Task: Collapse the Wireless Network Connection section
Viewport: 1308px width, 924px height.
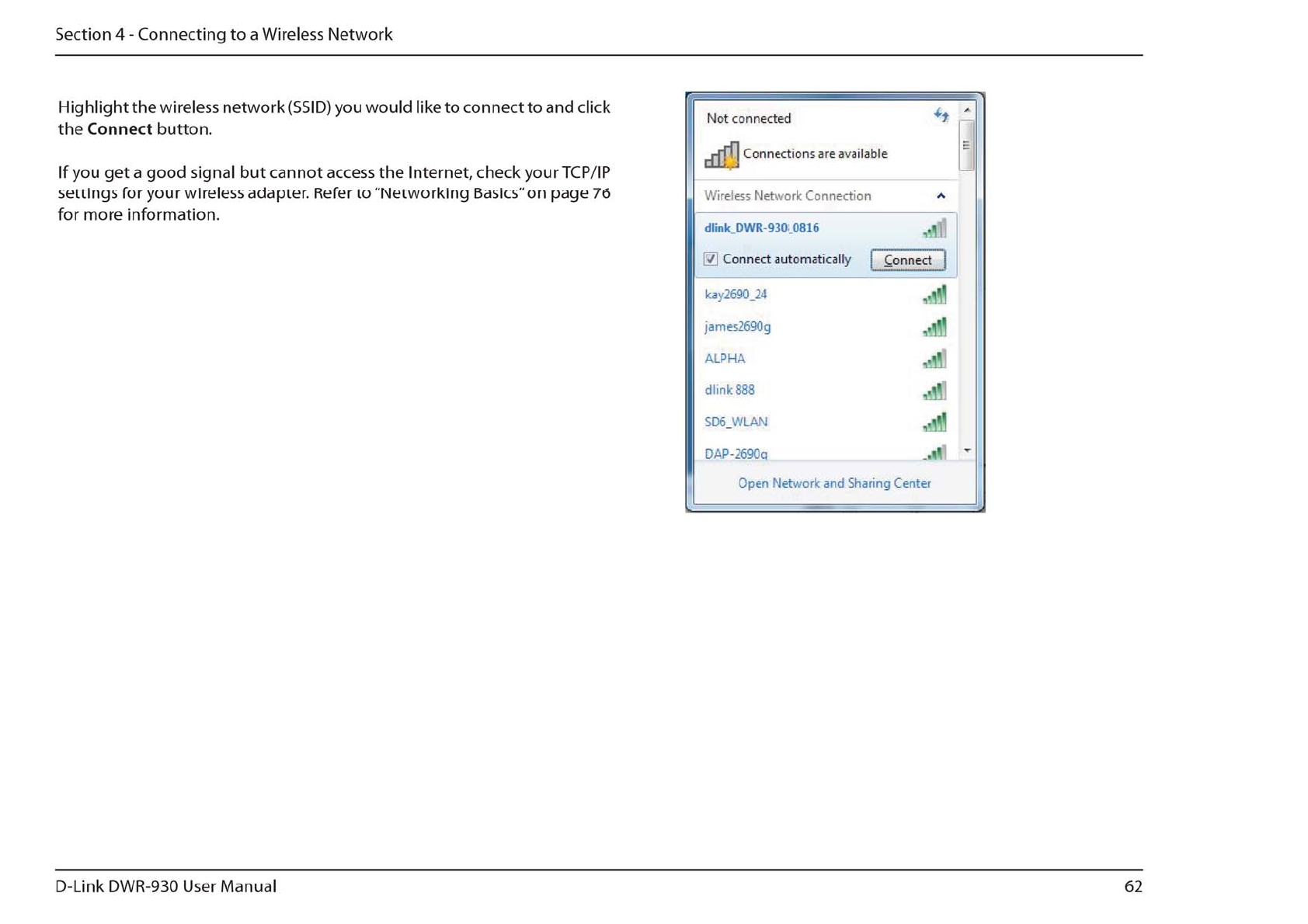Action: pyautogui.click(x=941, y=196)
